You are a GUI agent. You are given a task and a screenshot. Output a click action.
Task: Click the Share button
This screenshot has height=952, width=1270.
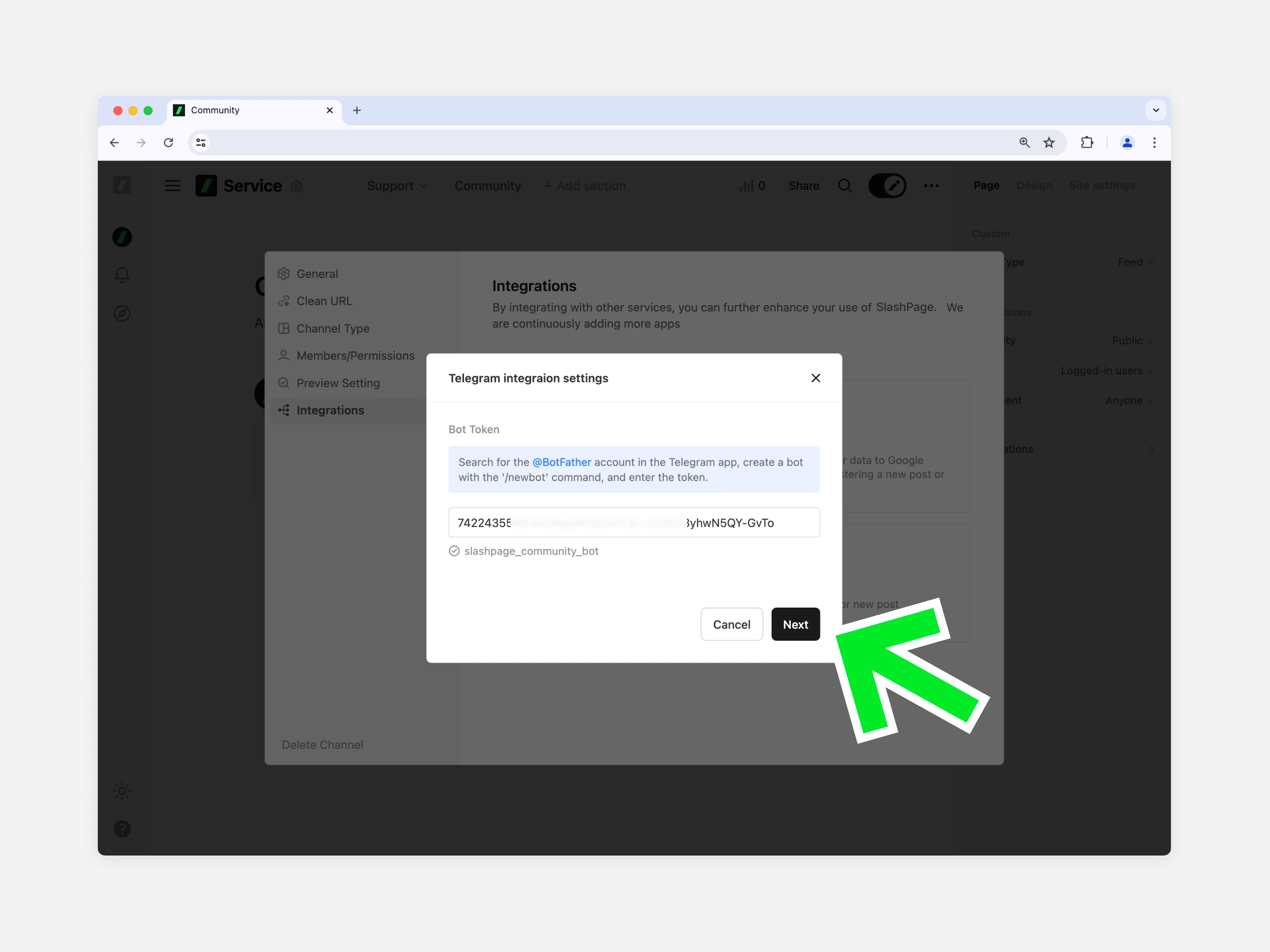tap(803, 186)
